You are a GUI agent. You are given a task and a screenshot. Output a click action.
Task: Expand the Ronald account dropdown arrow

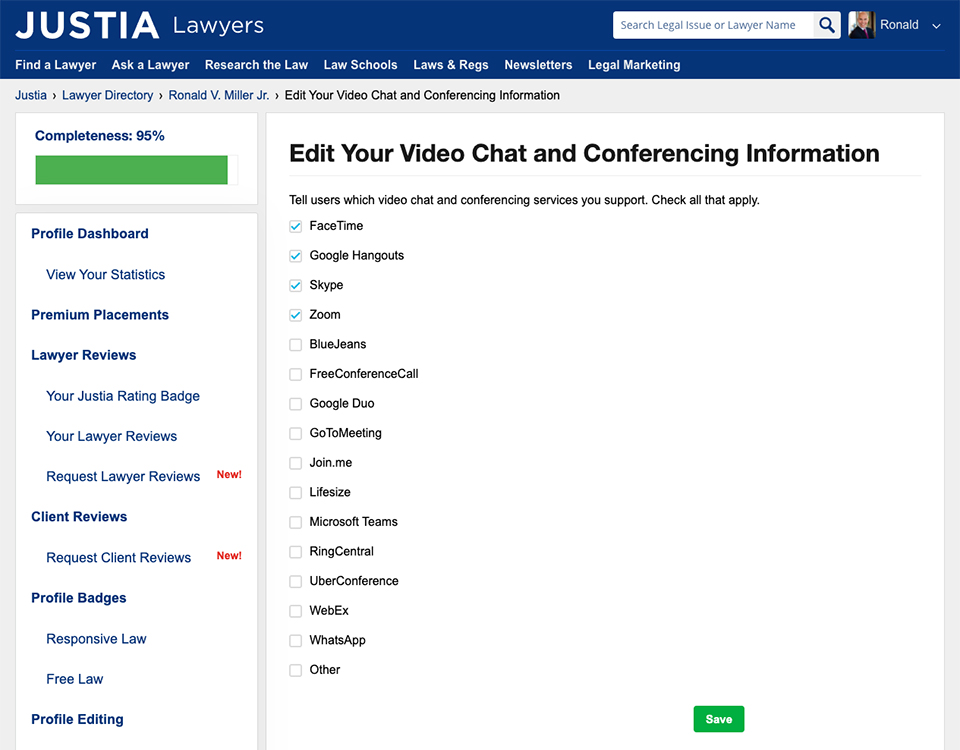[936, 26]
